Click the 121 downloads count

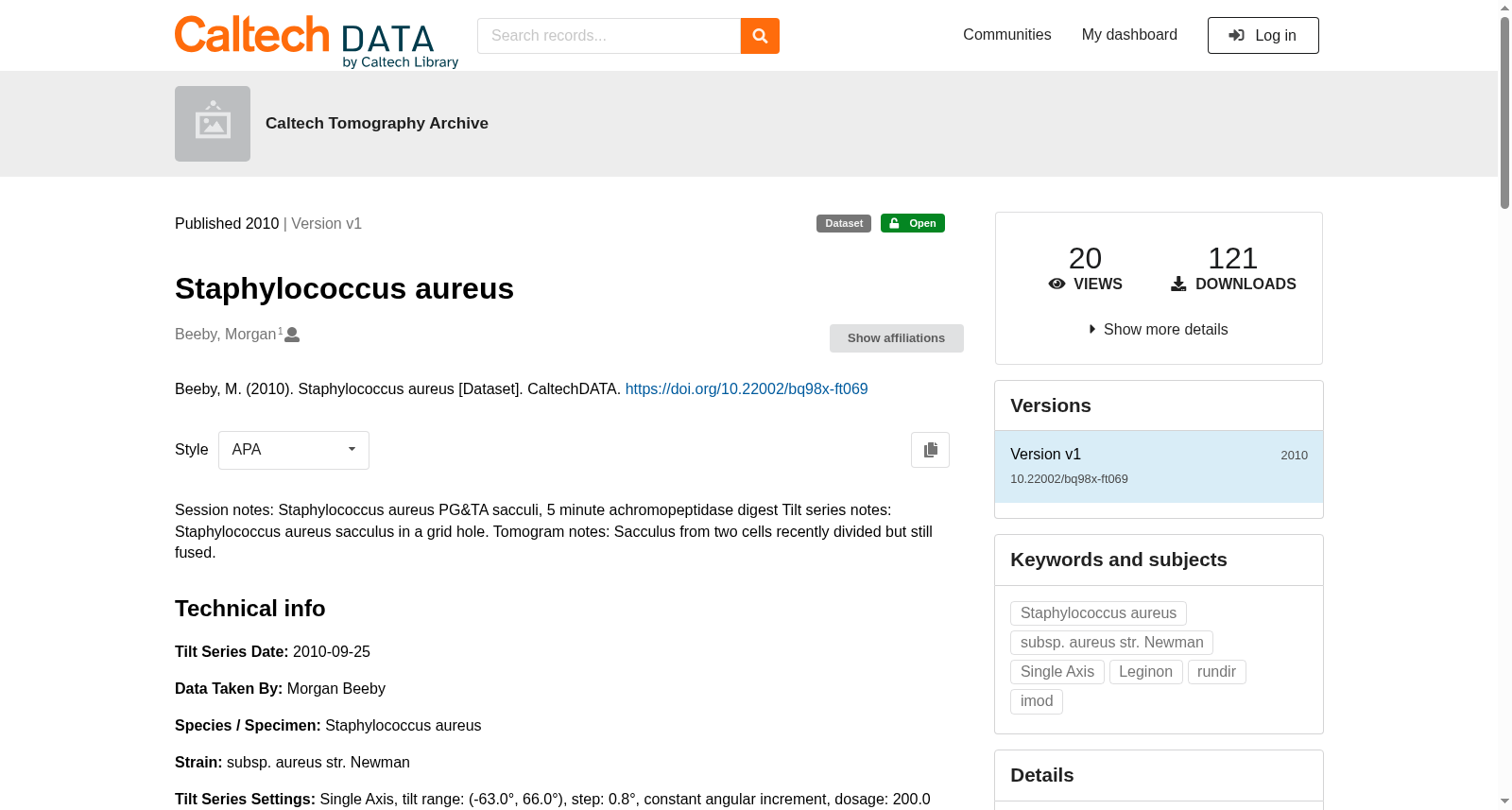coord(1232,258)
